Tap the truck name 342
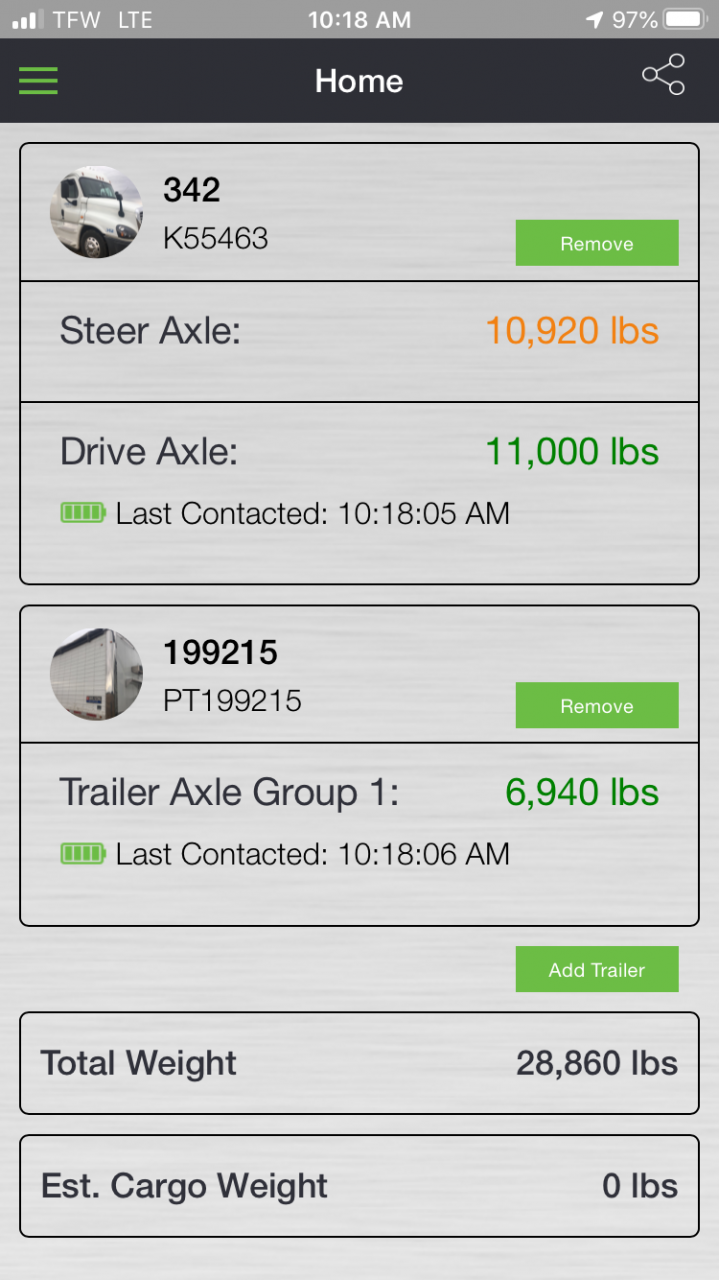 pos(192,190)
